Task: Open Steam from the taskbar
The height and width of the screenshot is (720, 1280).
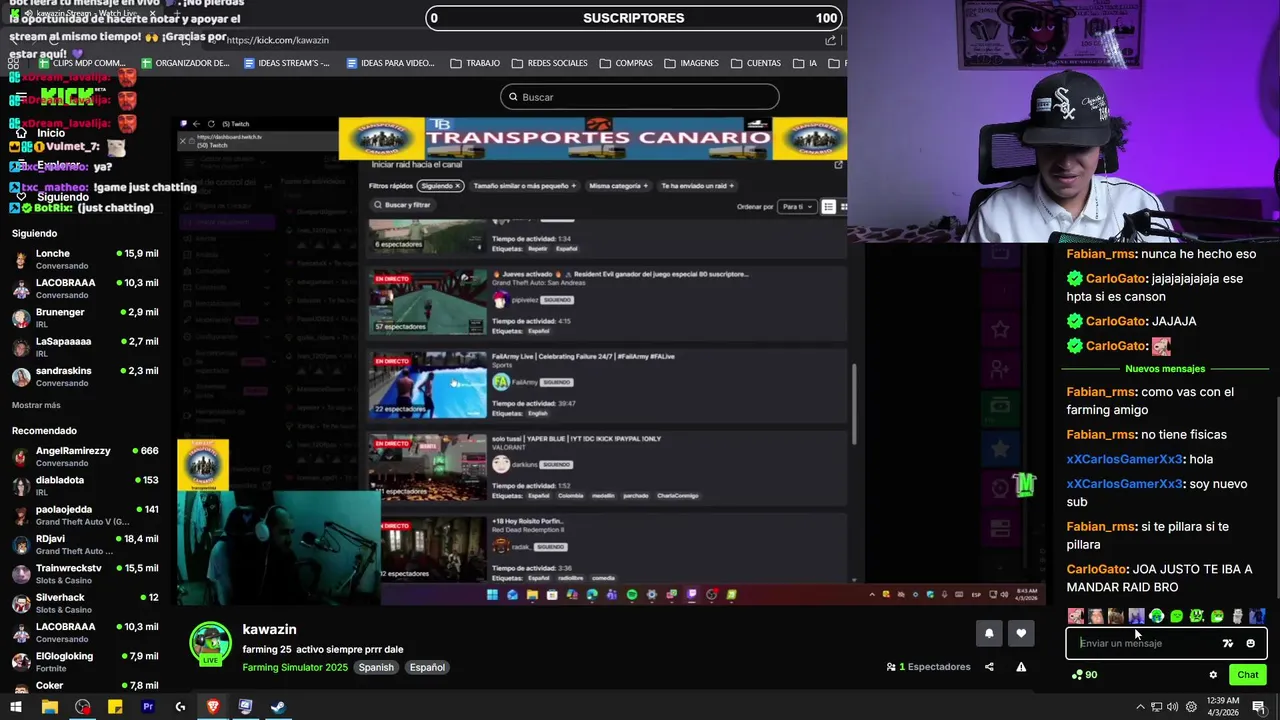Action: point(278,707)
